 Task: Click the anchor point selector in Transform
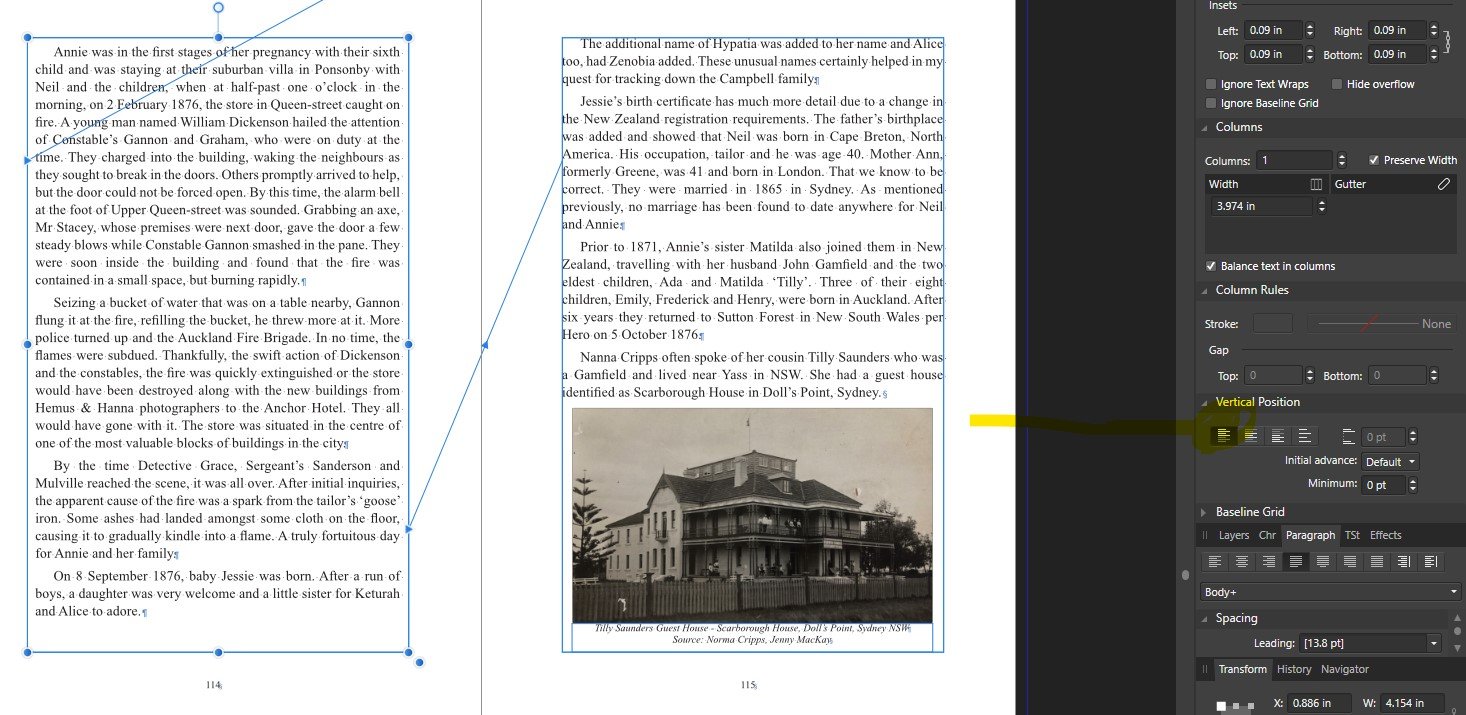(1237, 705)
